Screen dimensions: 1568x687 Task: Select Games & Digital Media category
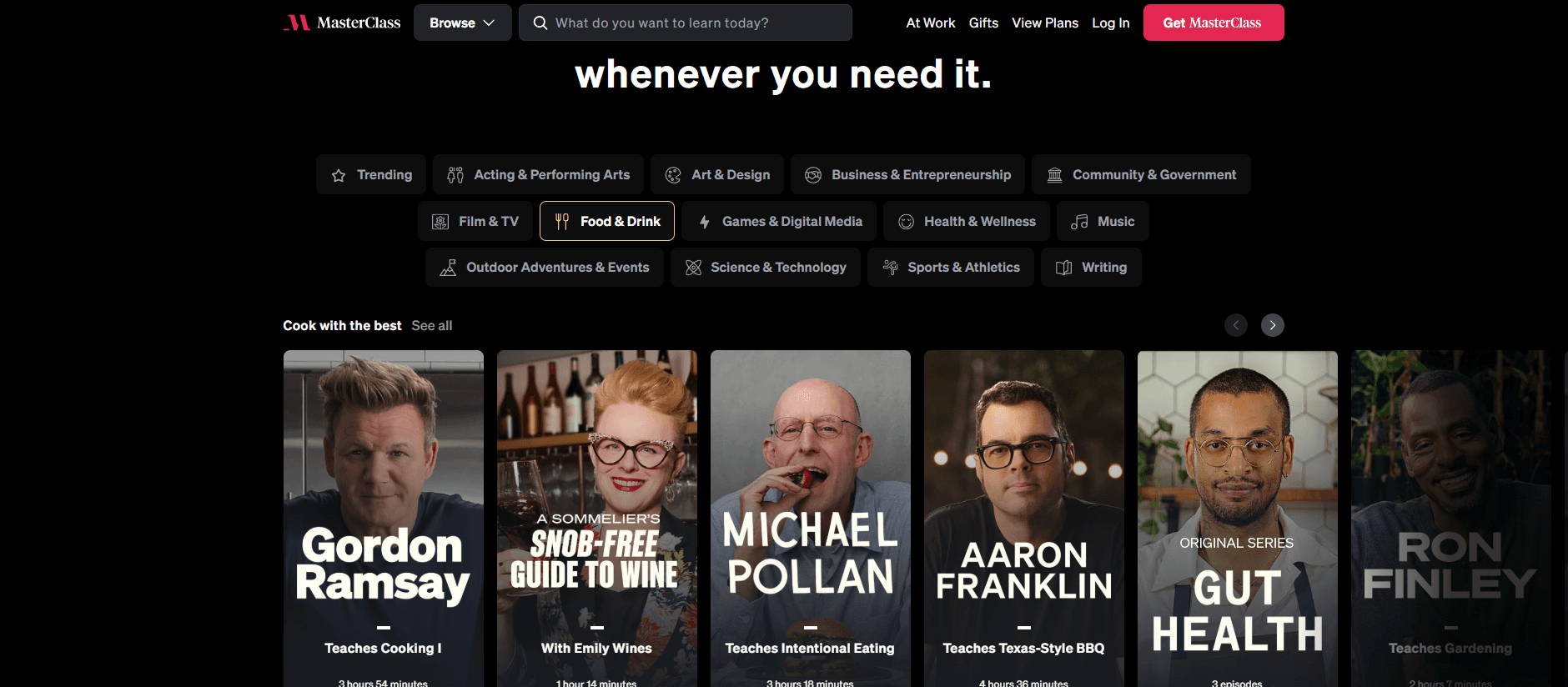pos(779,221)
